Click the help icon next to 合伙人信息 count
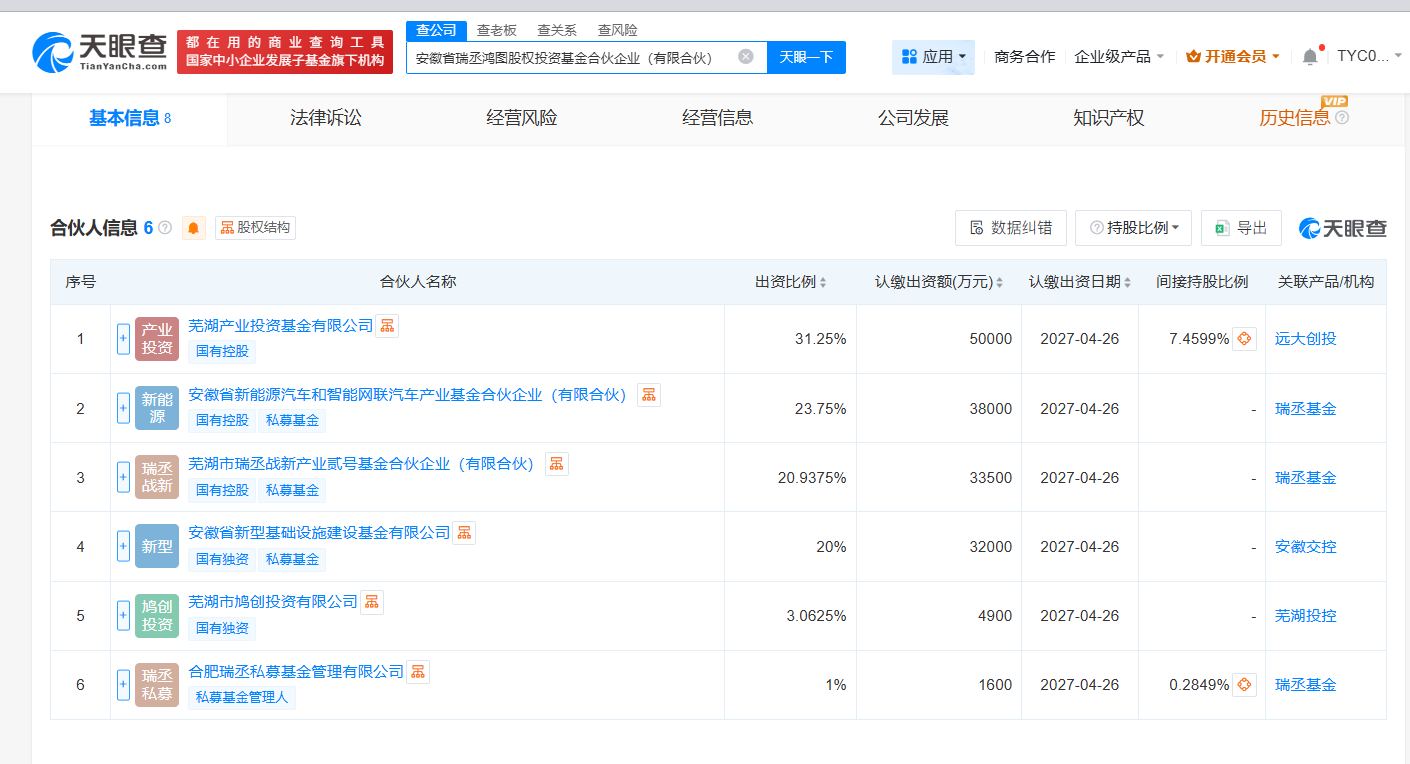The height and width of the screenshot is (764, 1410). [x=165, y=228]
